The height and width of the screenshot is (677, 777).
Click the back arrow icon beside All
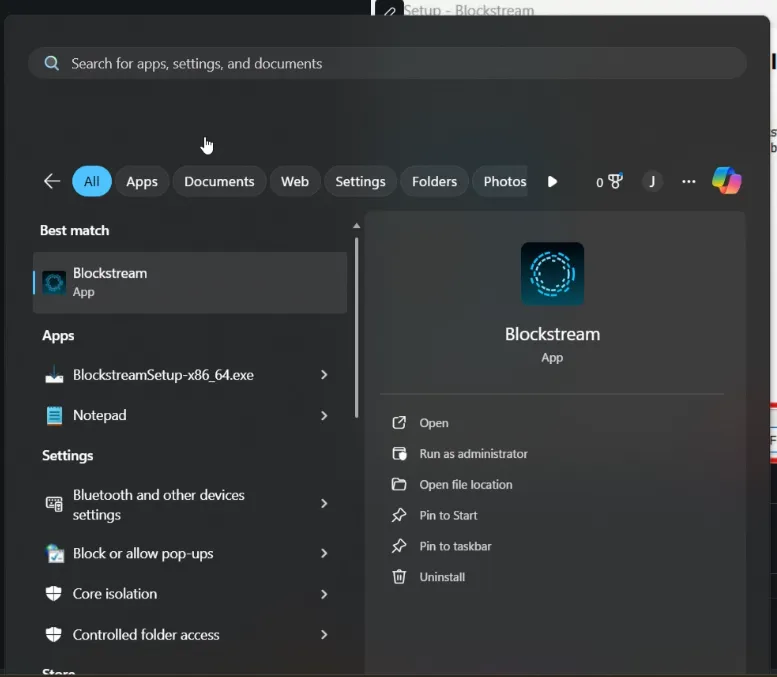pyautogui.click(x=52, y=181)
